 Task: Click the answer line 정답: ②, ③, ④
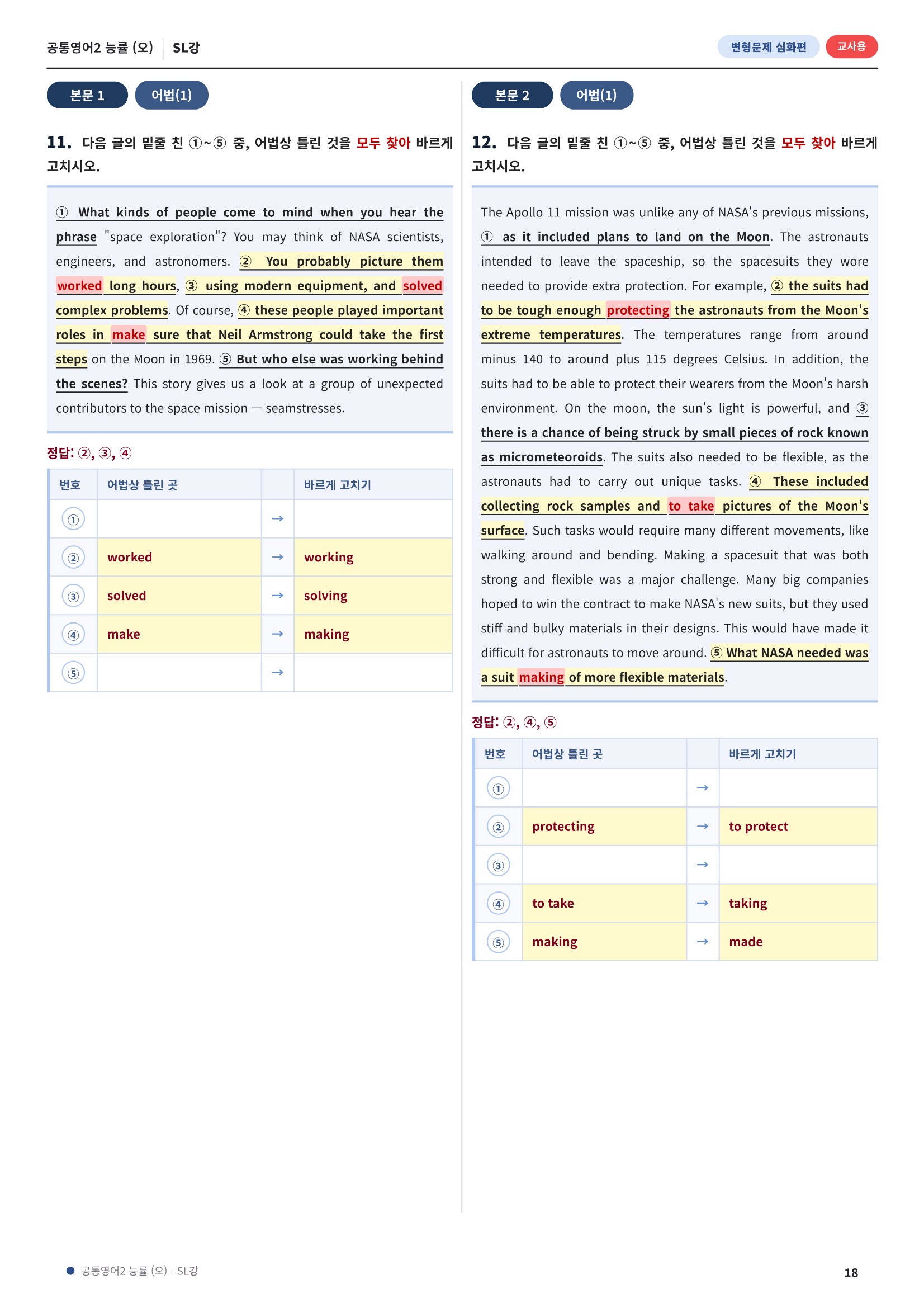[x=89, y=453]
